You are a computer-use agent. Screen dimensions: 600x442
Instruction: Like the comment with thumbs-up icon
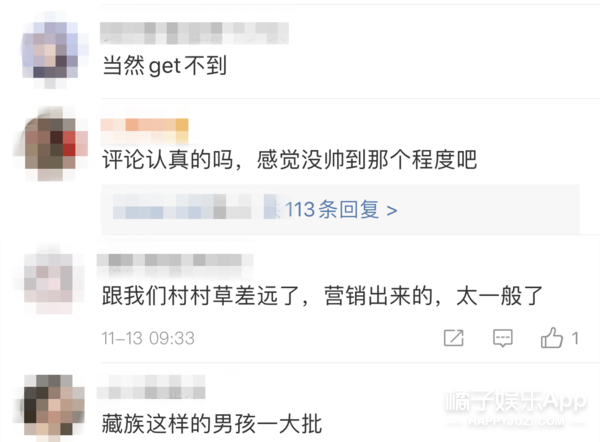551,337
